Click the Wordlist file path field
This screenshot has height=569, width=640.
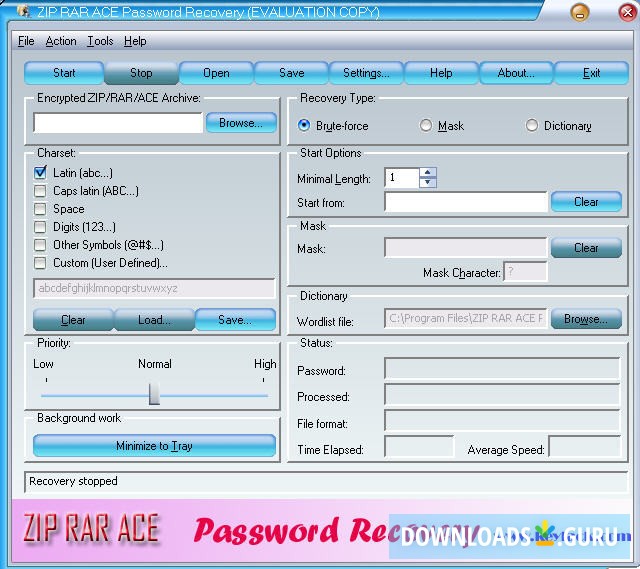click(465, 318)
